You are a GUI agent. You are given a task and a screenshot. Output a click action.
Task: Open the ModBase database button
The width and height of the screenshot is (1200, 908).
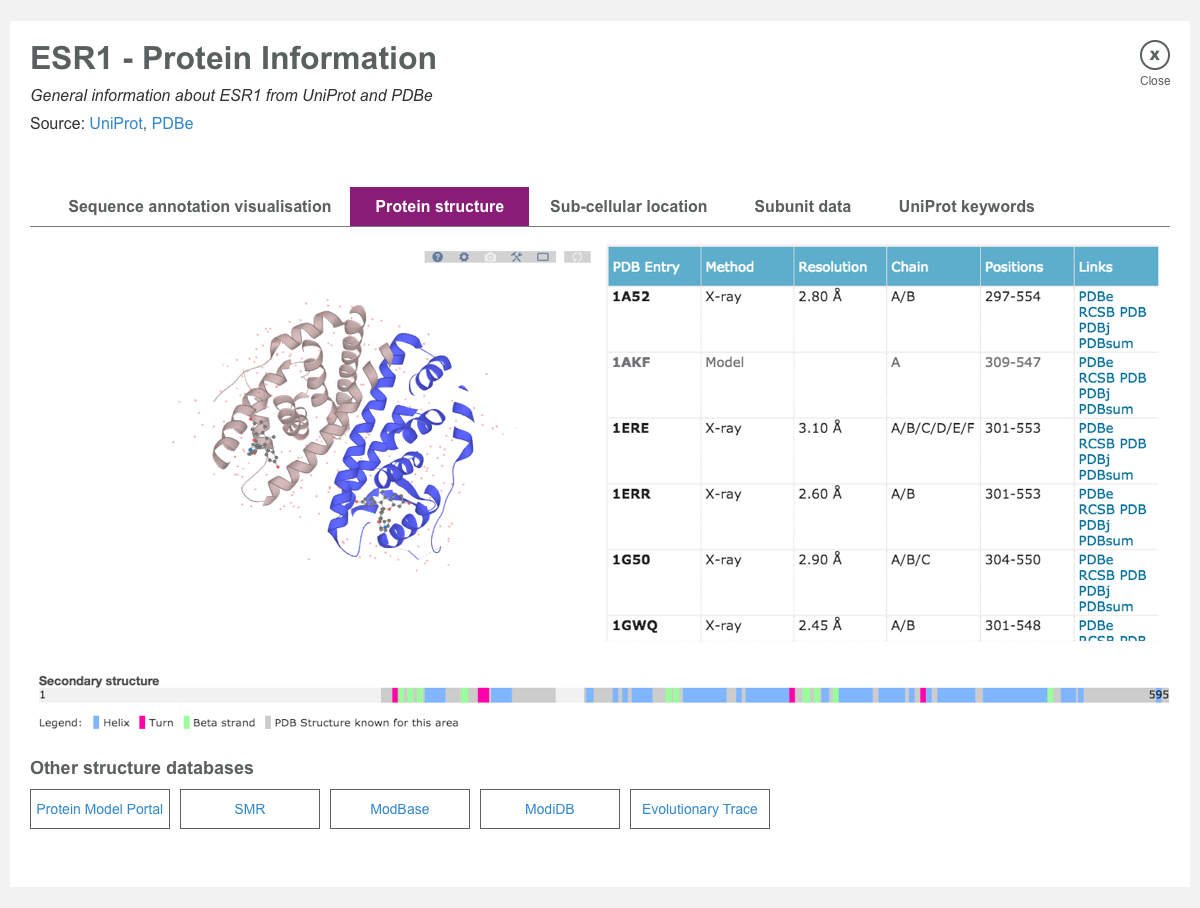tap(399, 808)
